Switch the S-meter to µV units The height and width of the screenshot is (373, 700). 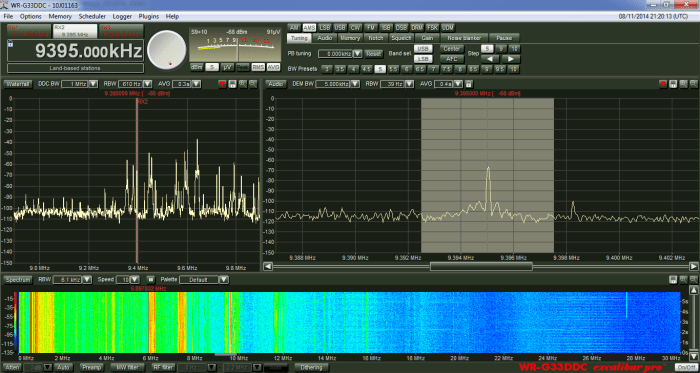coord(227,67)
